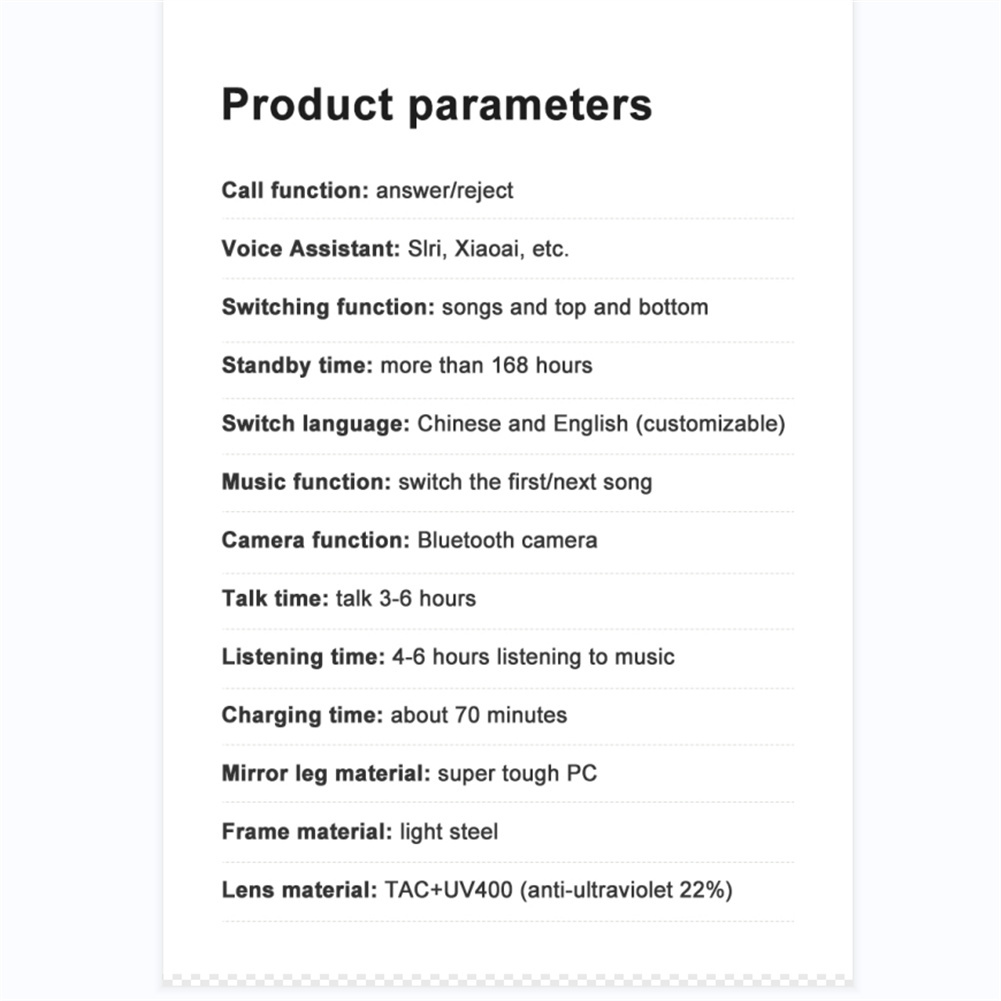Select "songs and top and bottom" text
Viewport: 1001px width, 1001px height.
click(x=575, y=307)
